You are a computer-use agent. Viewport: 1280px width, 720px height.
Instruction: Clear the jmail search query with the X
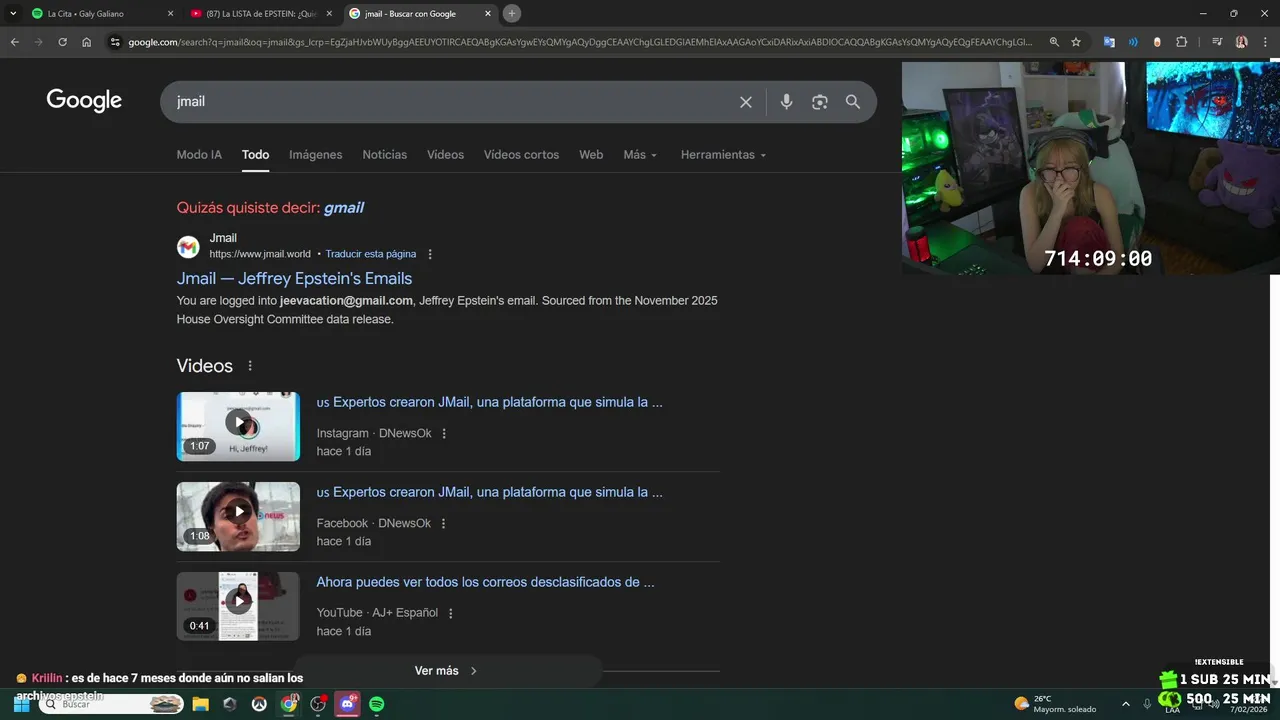(745, 102)
